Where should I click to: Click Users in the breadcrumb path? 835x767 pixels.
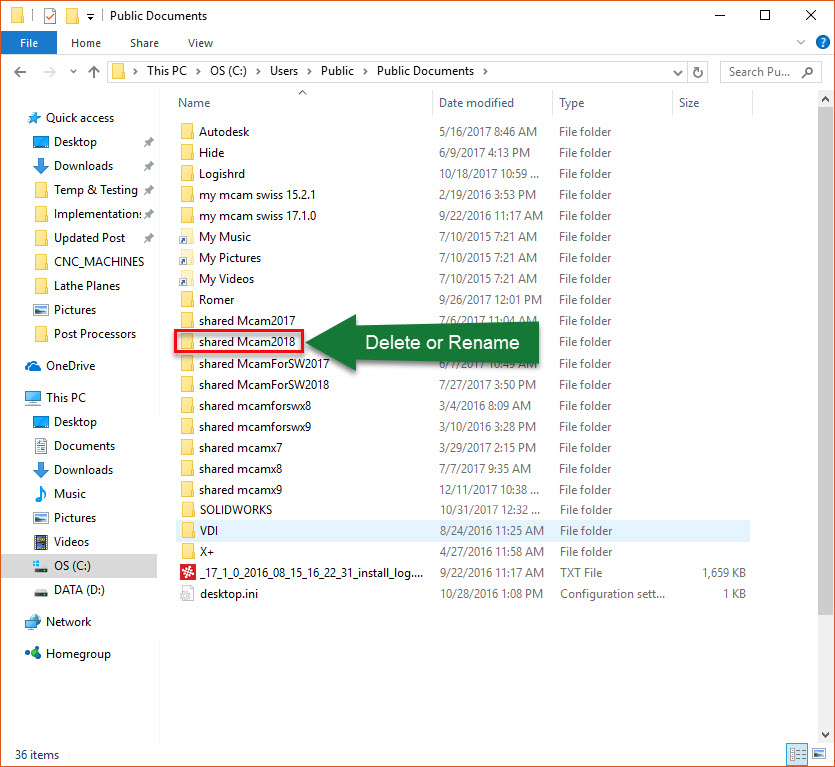(284, 71)
